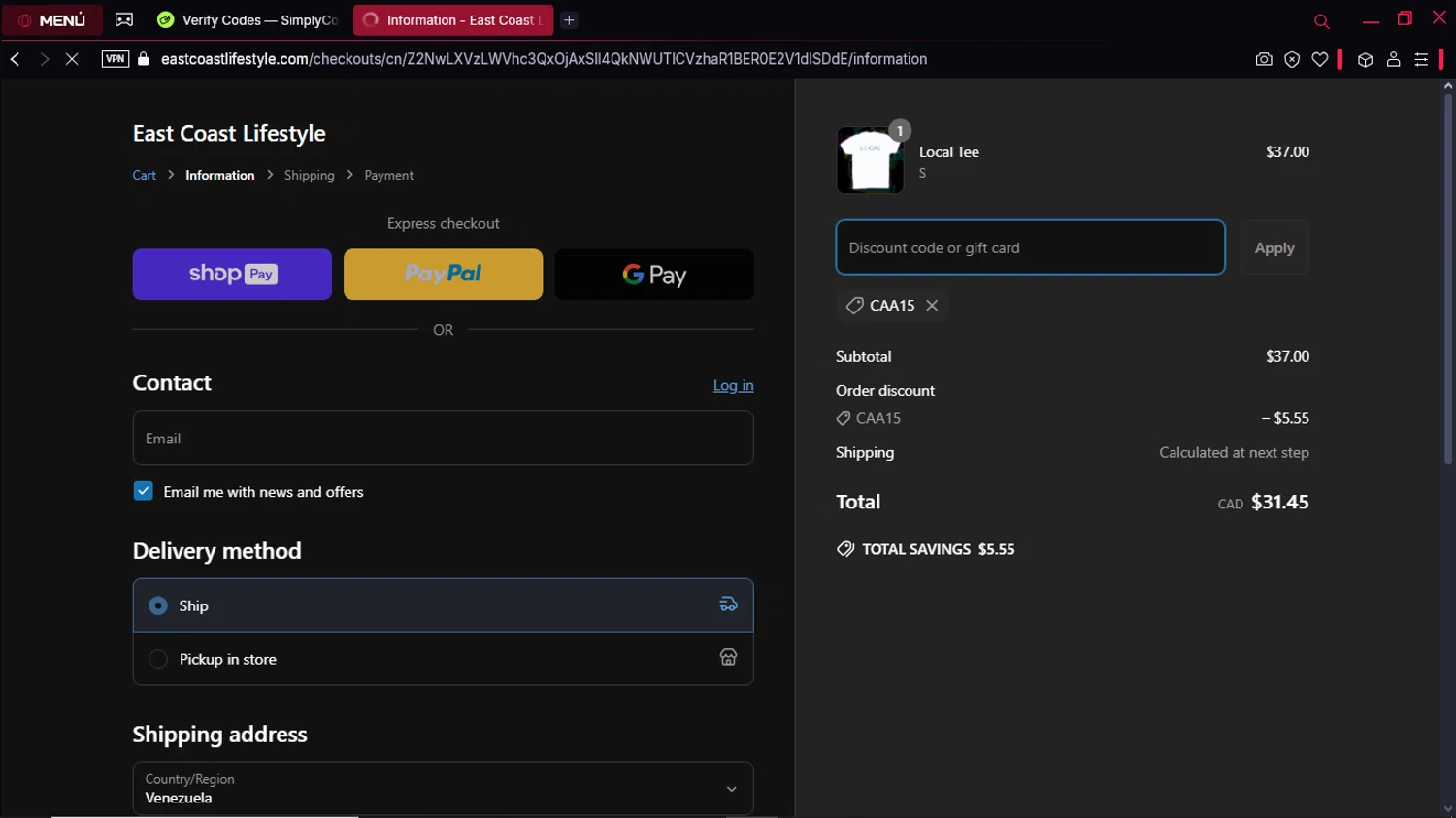The height and width of the screenshot is (818, 1456).
Task: Stop page loading with the X button
Action: coord(72,59)
